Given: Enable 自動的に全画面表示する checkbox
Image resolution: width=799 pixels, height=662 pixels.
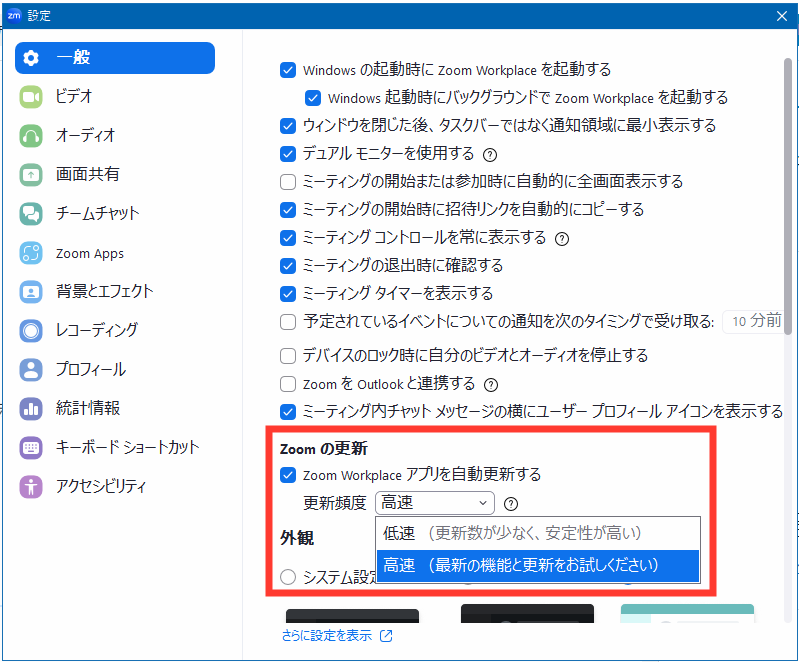Looking at the screenshot, I should 288,182.
